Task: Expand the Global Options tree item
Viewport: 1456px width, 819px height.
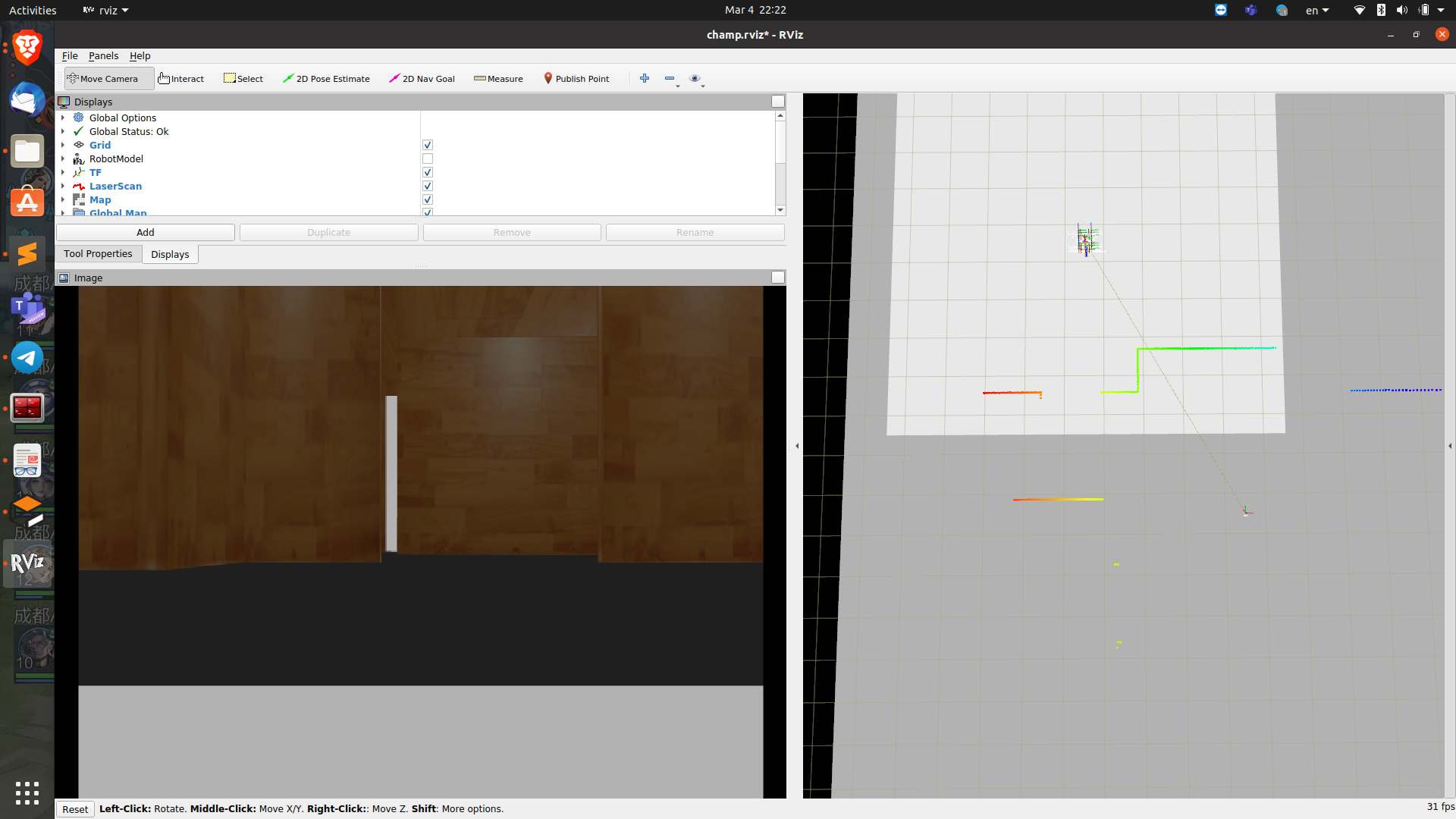Action: (x=63, y=118)
